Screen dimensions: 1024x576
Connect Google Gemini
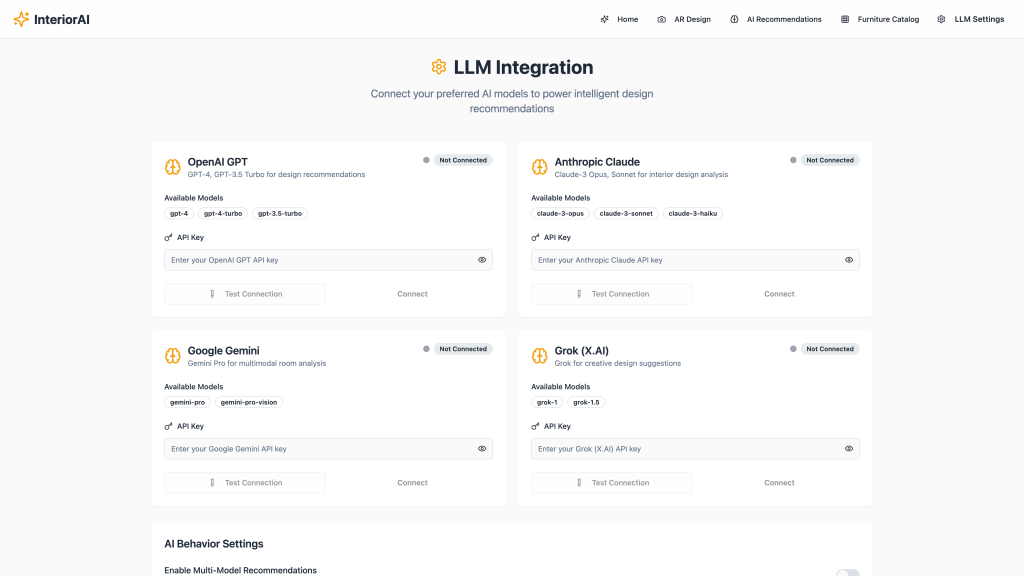pyautogui.click(x=412, y=483)
